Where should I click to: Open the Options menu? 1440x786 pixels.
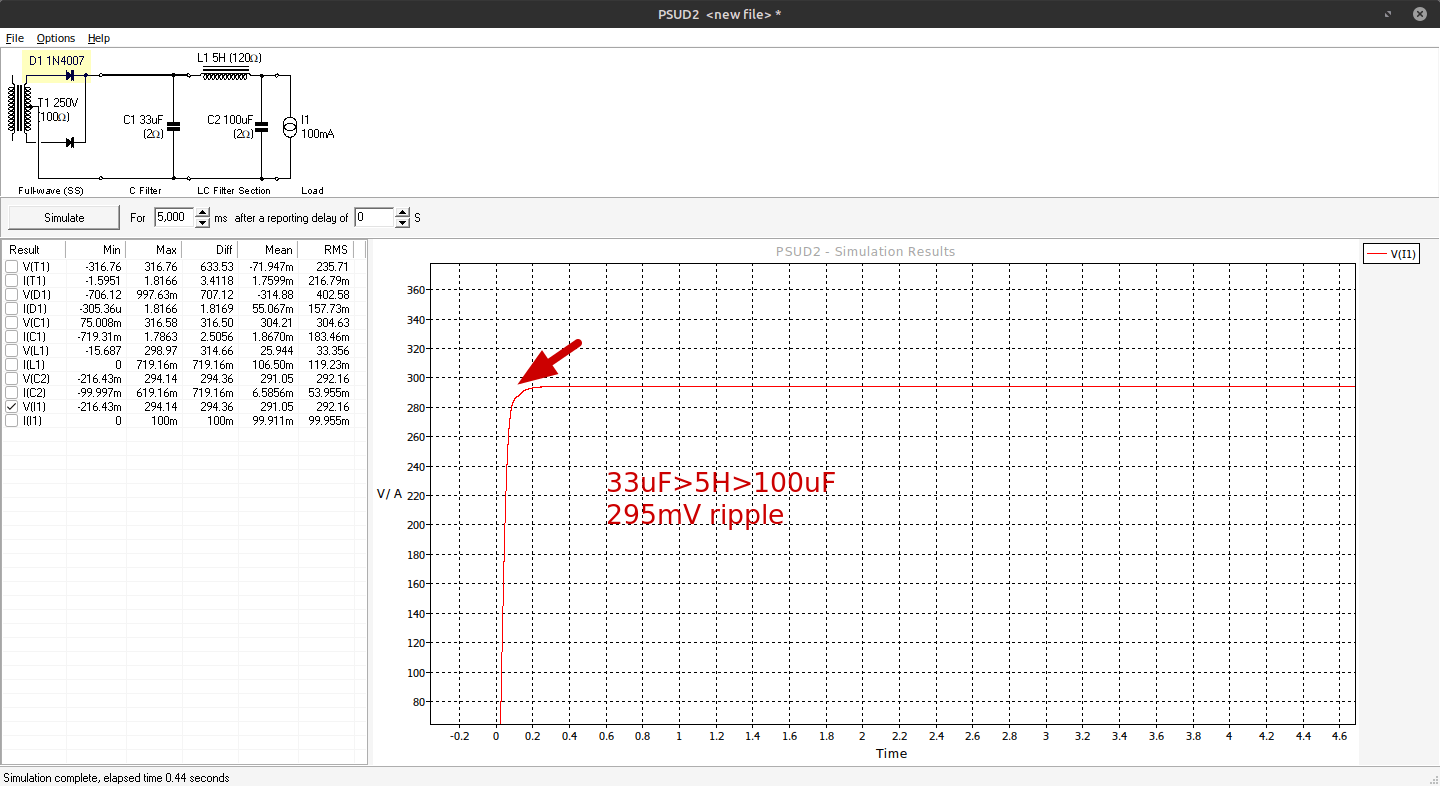pos(56,38)
